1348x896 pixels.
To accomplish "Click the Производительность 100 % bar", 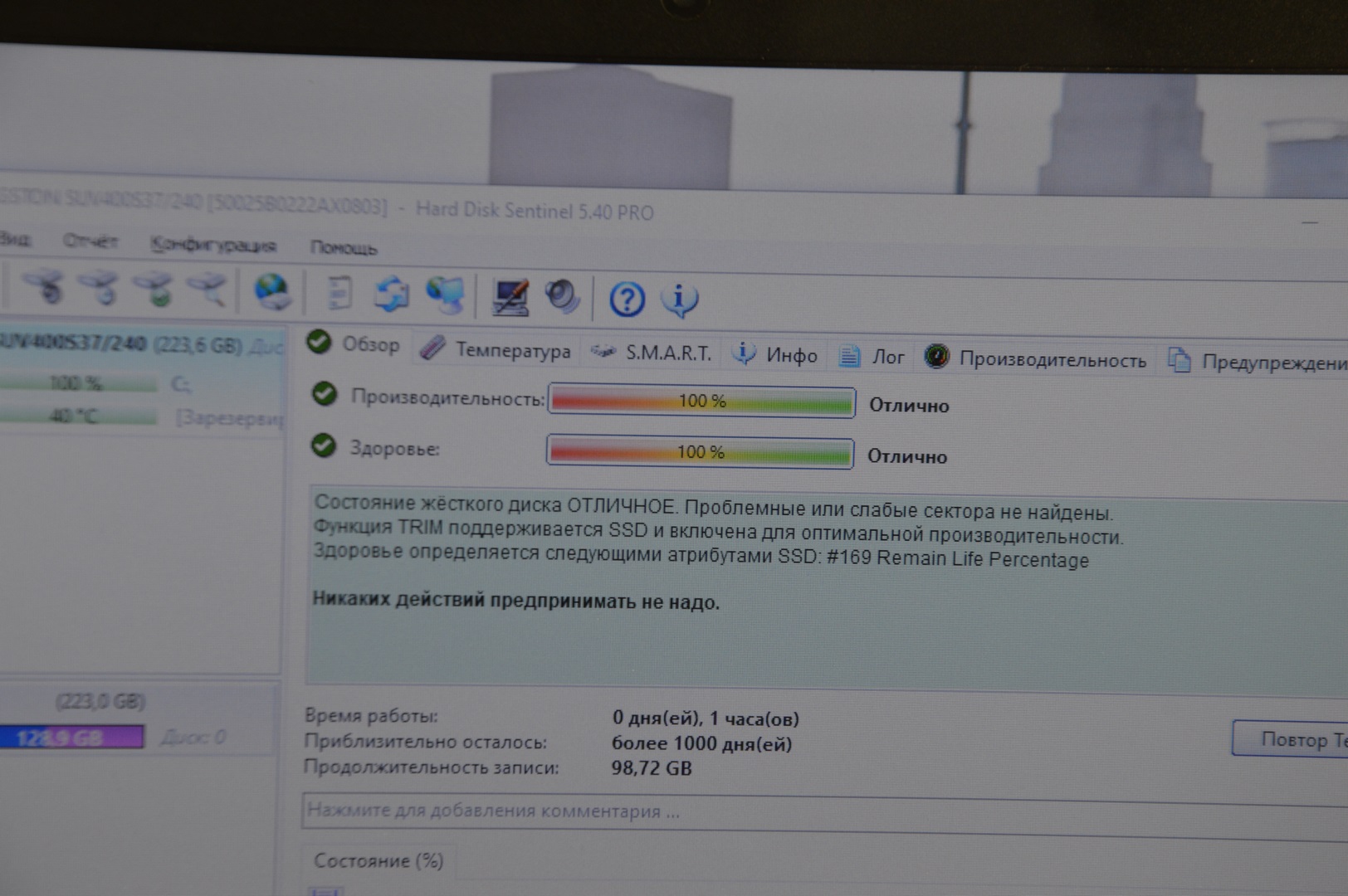I will pos(701,401).
